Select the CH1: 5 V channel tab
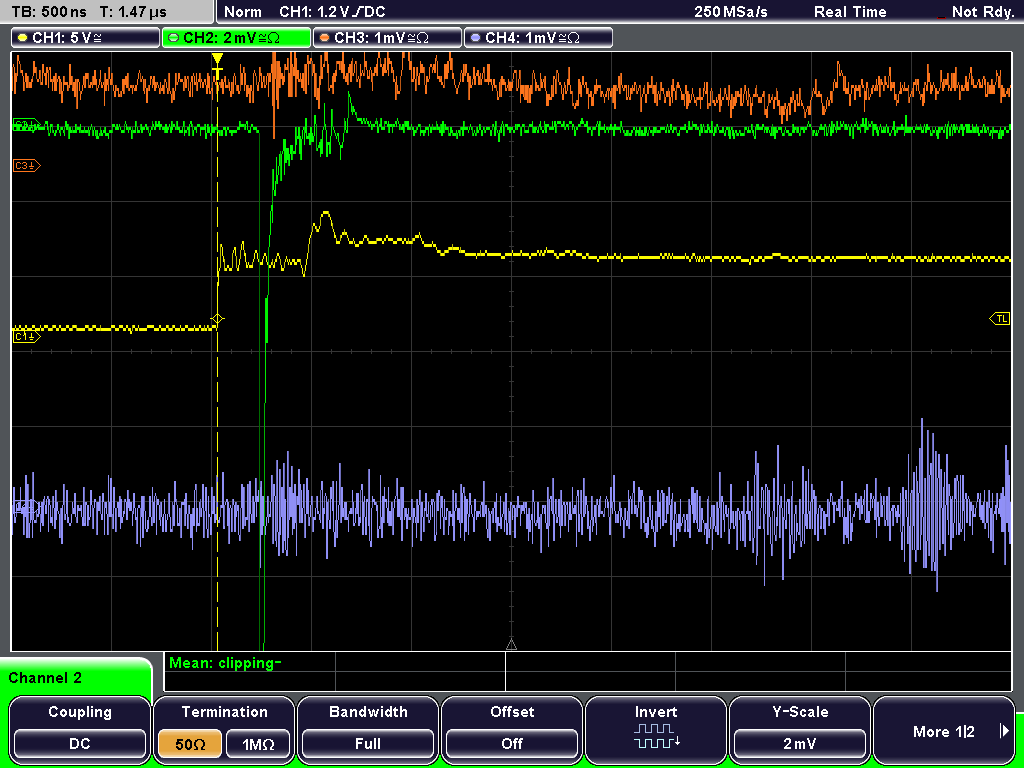Image resolution: width=1024 pixels, height=768 pixels. [86, 38]
